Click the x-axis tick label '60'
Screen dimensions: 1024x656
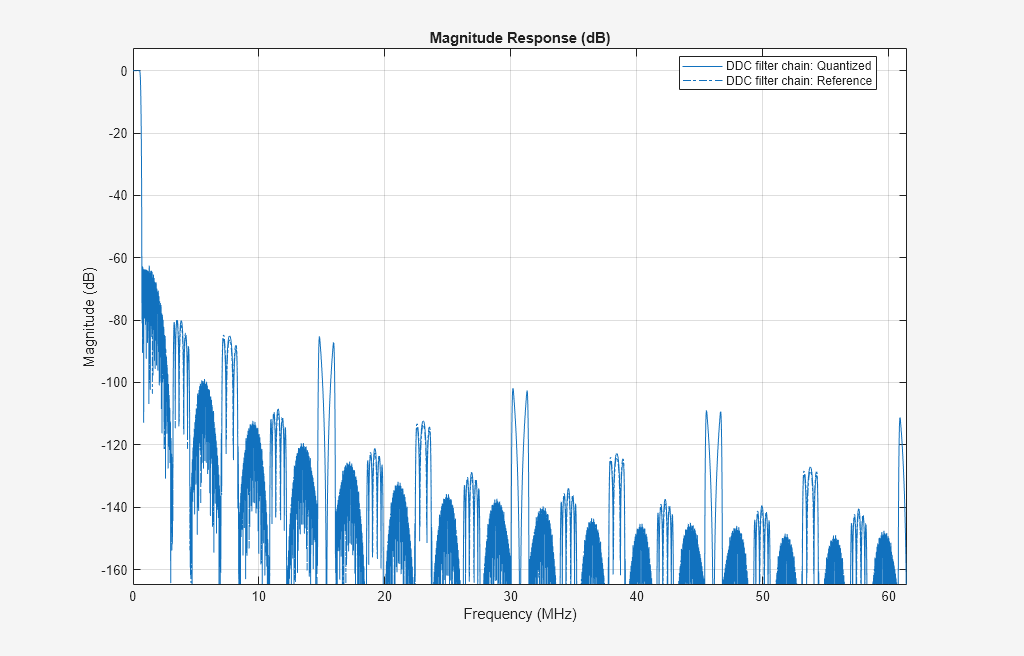[888, 596]
